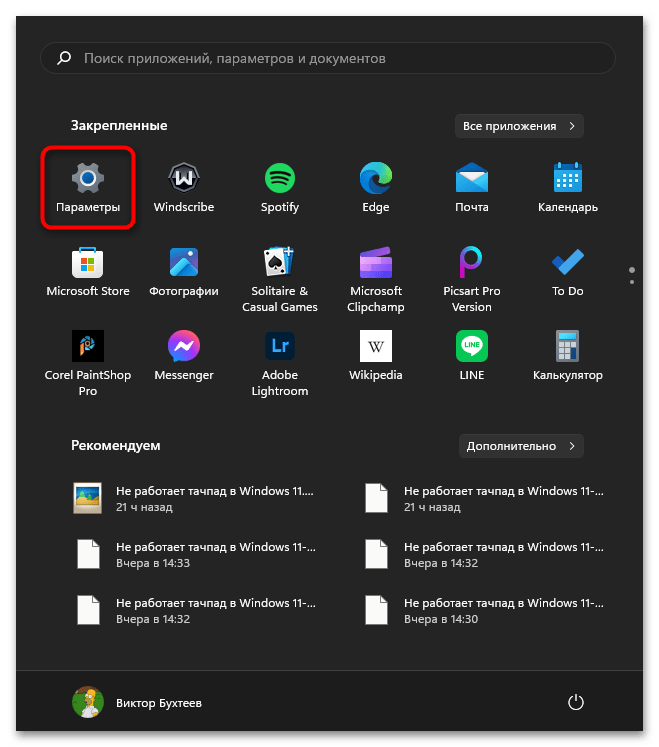This screenshot has height=747, width=659.
Task: Launch the Калькулятор calculator
Action: point(568,355)
